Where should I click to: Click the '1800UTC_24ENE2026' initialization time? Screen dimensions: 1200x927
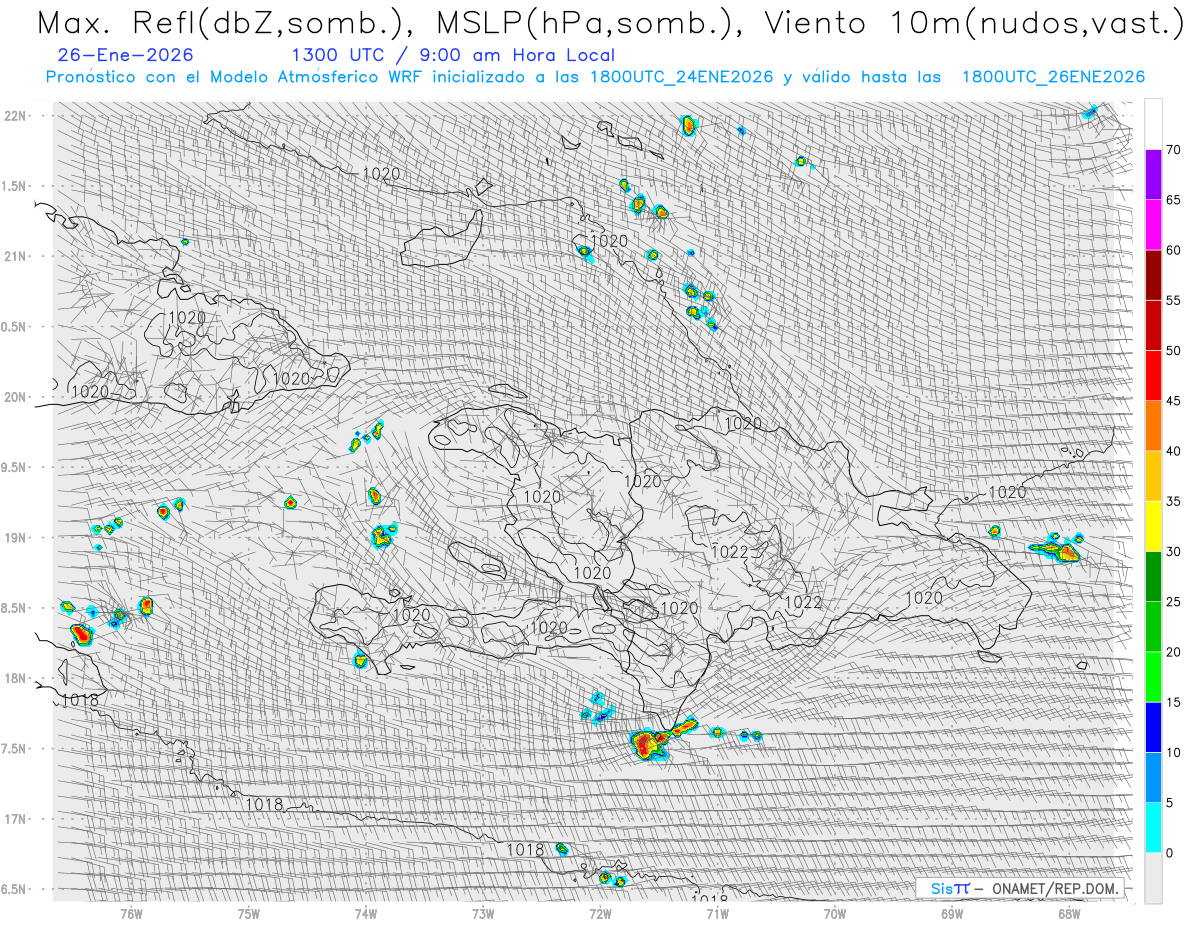tap(681, 77)
